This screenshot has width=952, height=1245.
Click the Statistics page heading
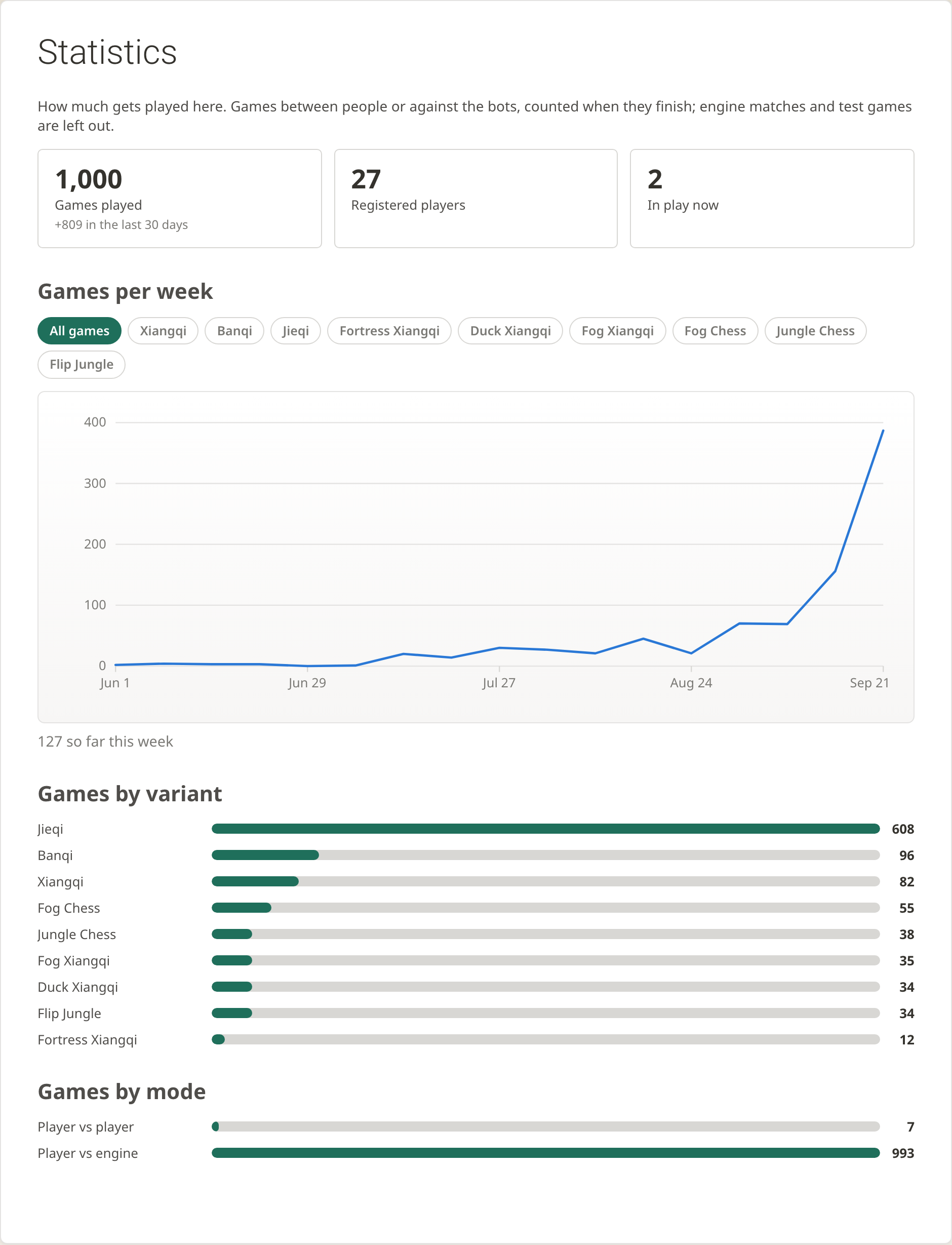pos(107,52)
